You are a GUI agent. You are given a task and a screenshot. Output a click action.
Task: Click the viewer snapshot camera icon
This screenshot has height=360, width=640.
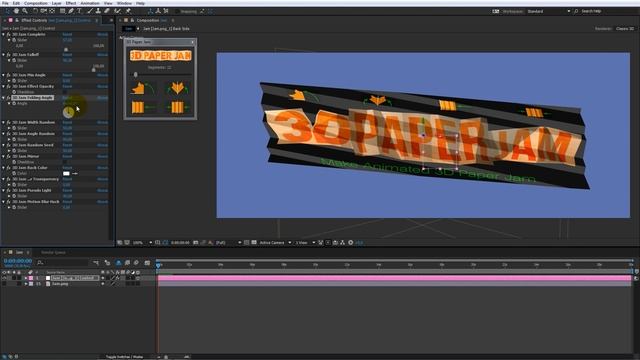pos(196,242)
